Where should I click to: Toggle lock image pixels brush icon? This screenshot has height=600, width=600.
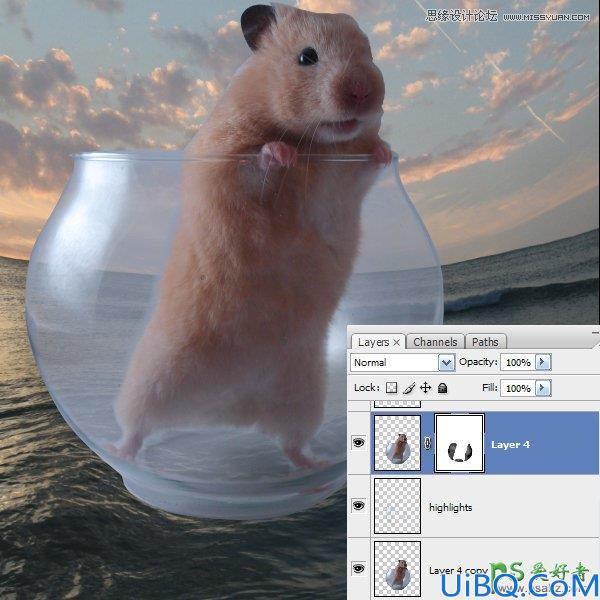(x=409, y=388)
